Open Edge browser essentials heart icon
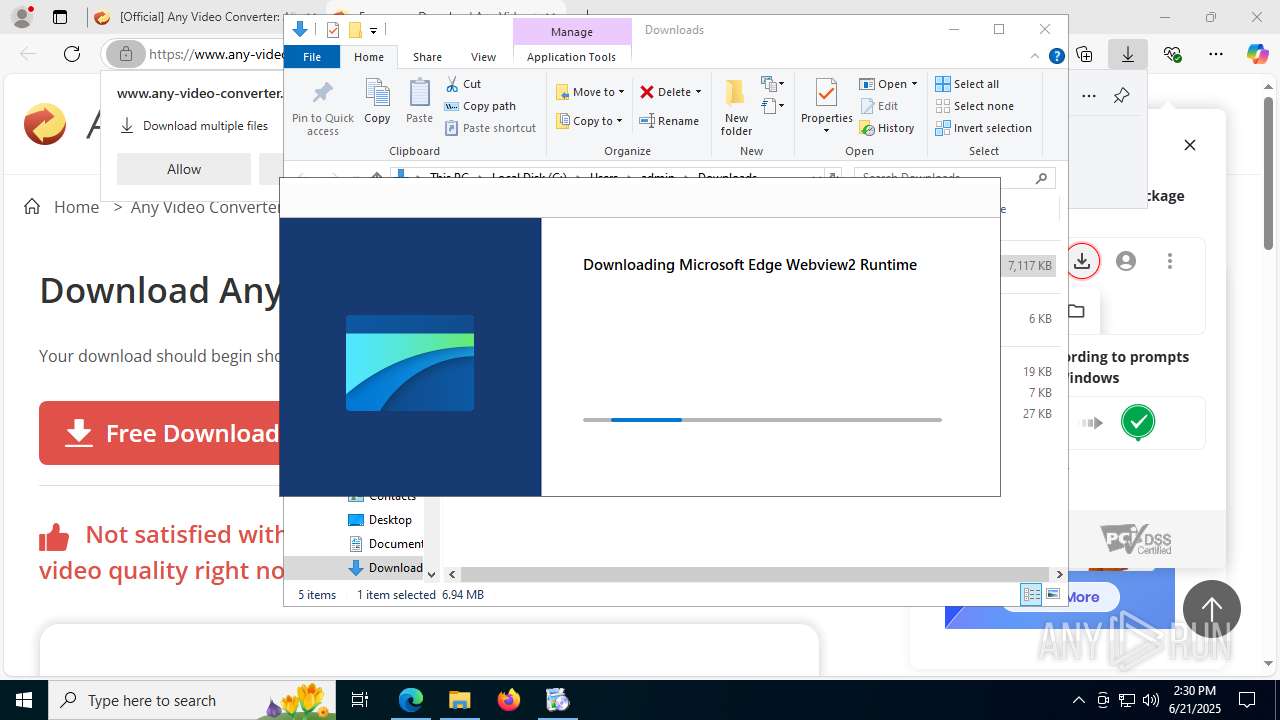Image resolution: width=1280 pixels, height=720 pixels. (x=1172, y=54)
